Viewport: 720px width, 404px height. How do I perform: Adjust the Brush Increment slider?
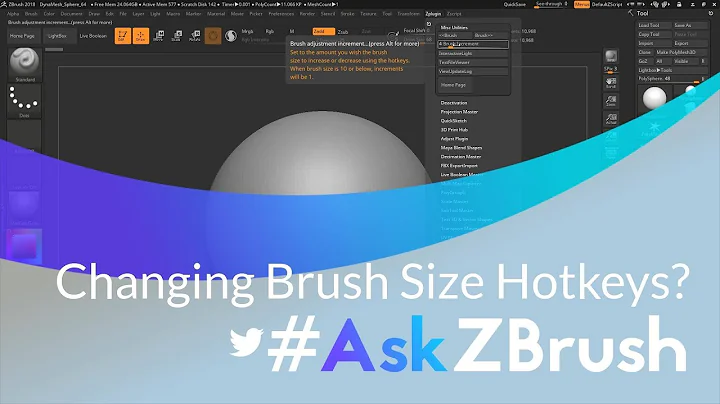[x=473, y=44]
